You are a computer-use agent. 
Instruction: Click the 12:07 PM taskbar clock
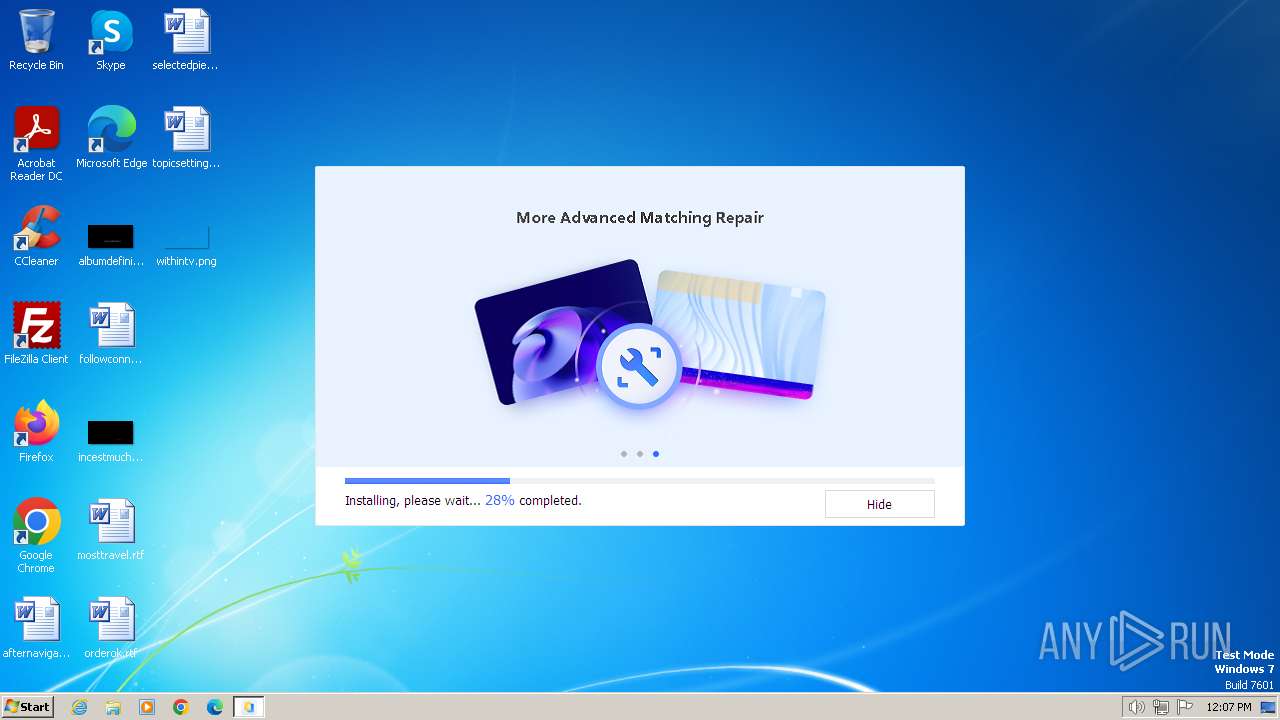(x=1229, y=707)
